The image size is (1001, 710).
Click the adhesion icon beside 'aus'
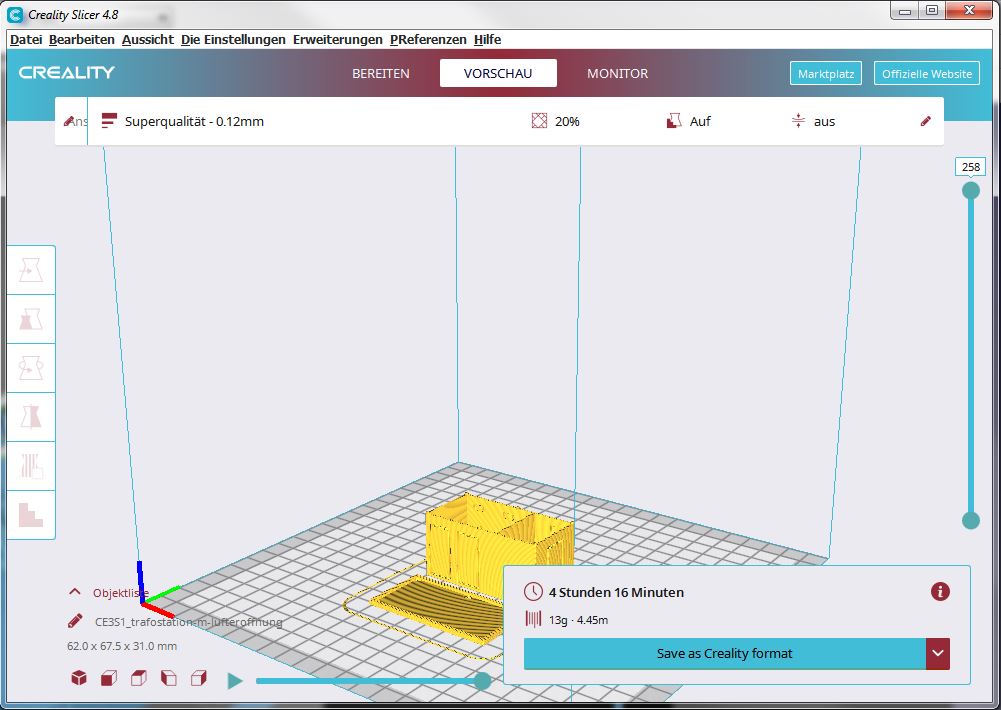[798, 121]
